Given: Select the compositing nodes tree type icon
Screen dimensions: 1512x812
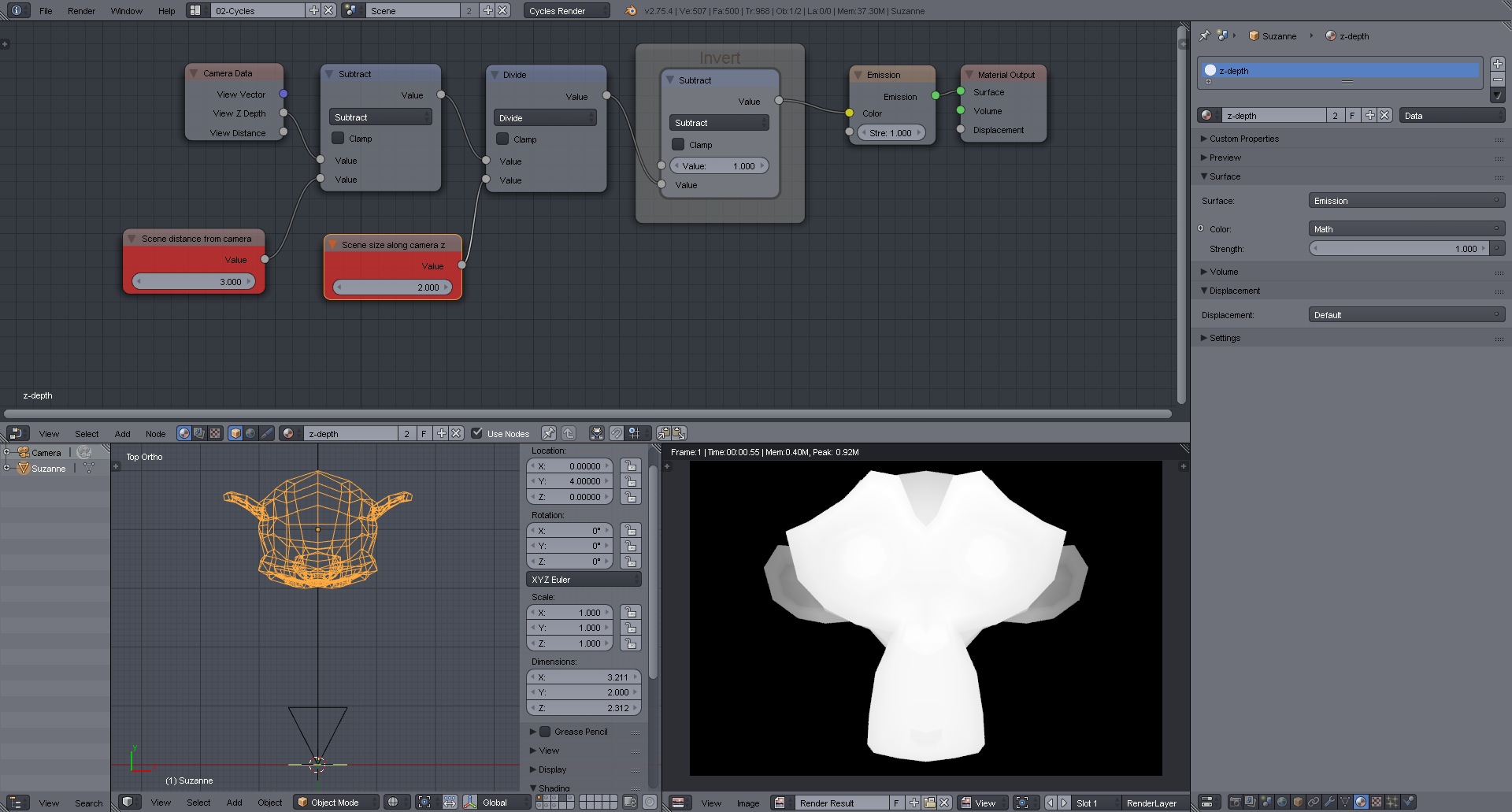Looking at the screenshot, I should [x=199, y=433].
